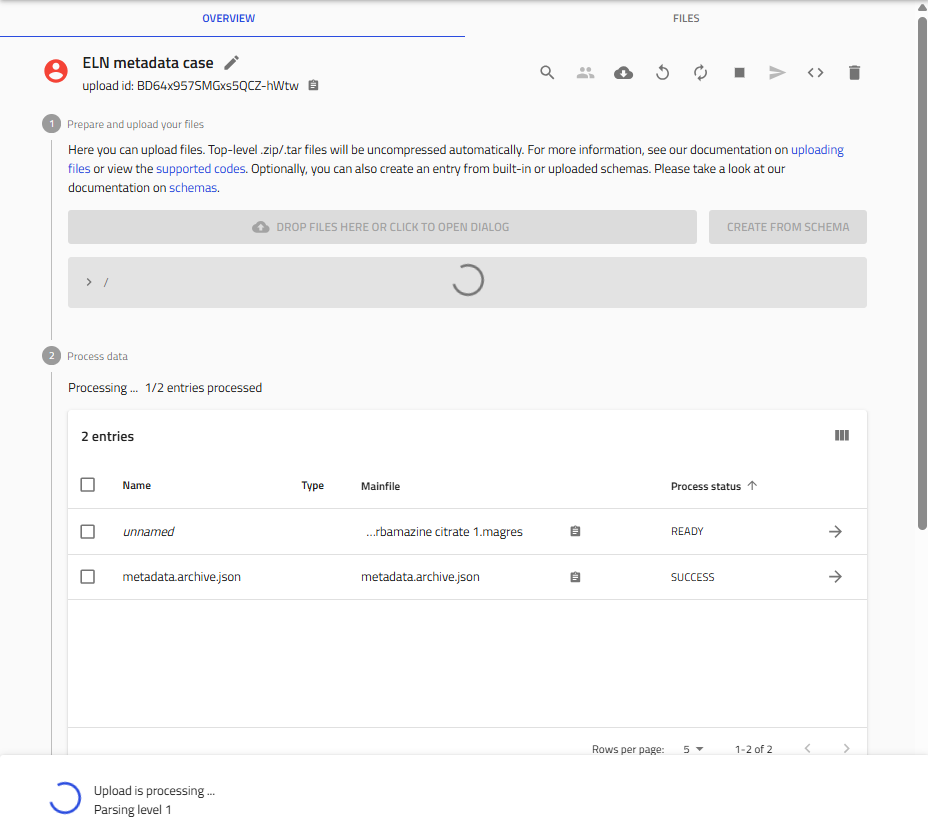The height and width of the screenshot is (838, 928).
Task: Copy mainfile path of metadata.archive.json
Action: [x=575, y=576]
